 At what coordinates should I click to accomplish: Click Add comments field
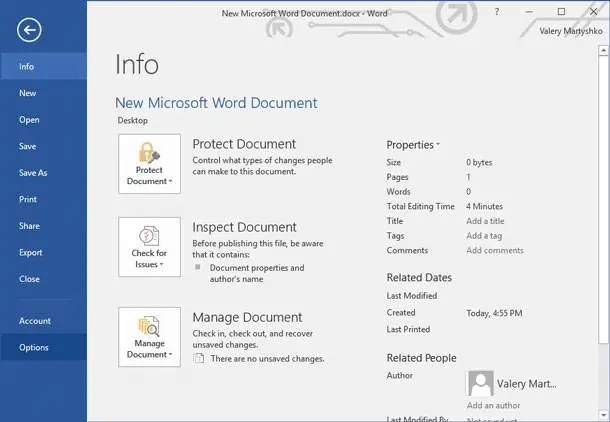click(x=495, y=250)
